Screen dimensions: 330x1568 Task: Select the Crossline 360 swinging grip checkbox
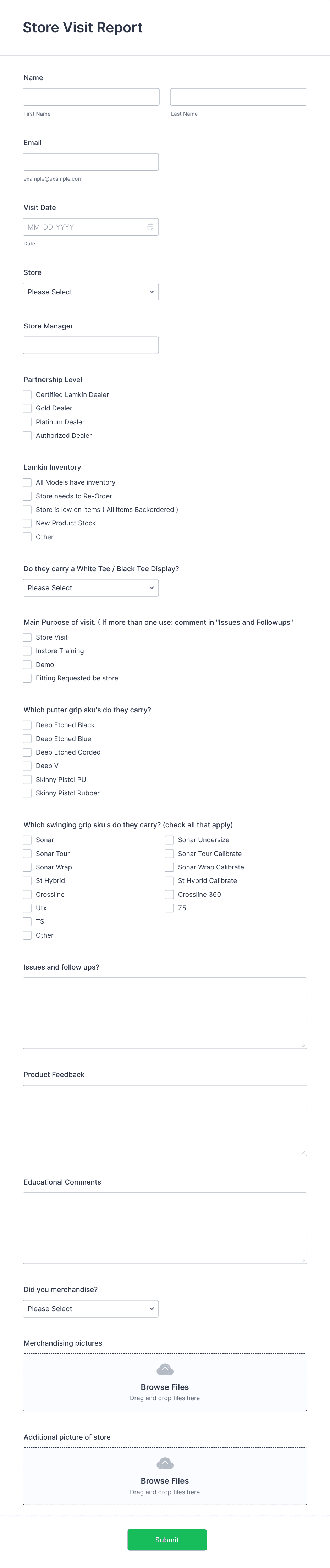pyautogui.click(x=169, y=894)
